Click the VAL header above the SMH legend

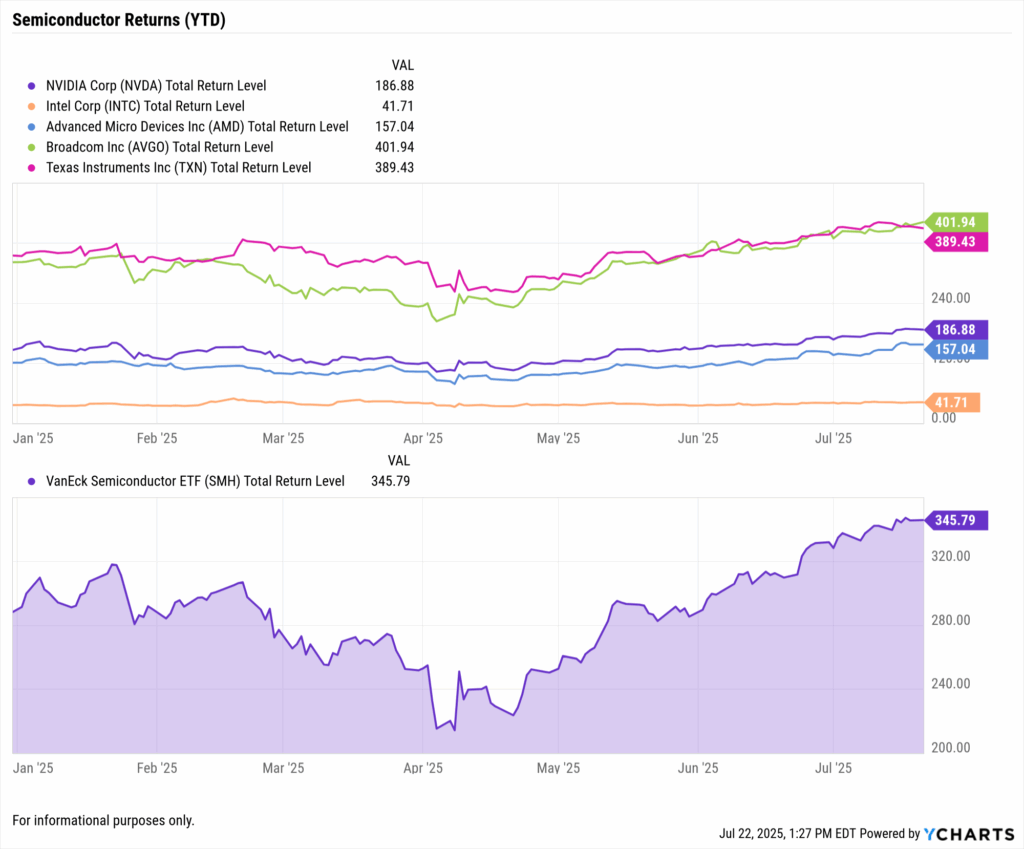point(398,460)
